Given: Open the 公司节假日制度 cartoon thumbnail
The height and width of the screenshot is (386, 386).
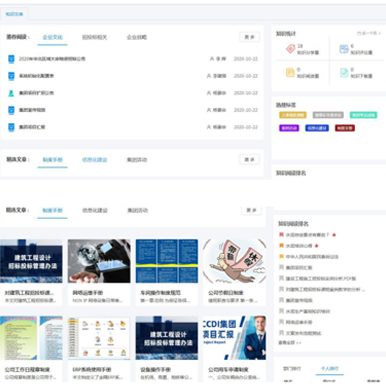Looking at the screenshot, I should pyautogui.click(x=235, y=261).
